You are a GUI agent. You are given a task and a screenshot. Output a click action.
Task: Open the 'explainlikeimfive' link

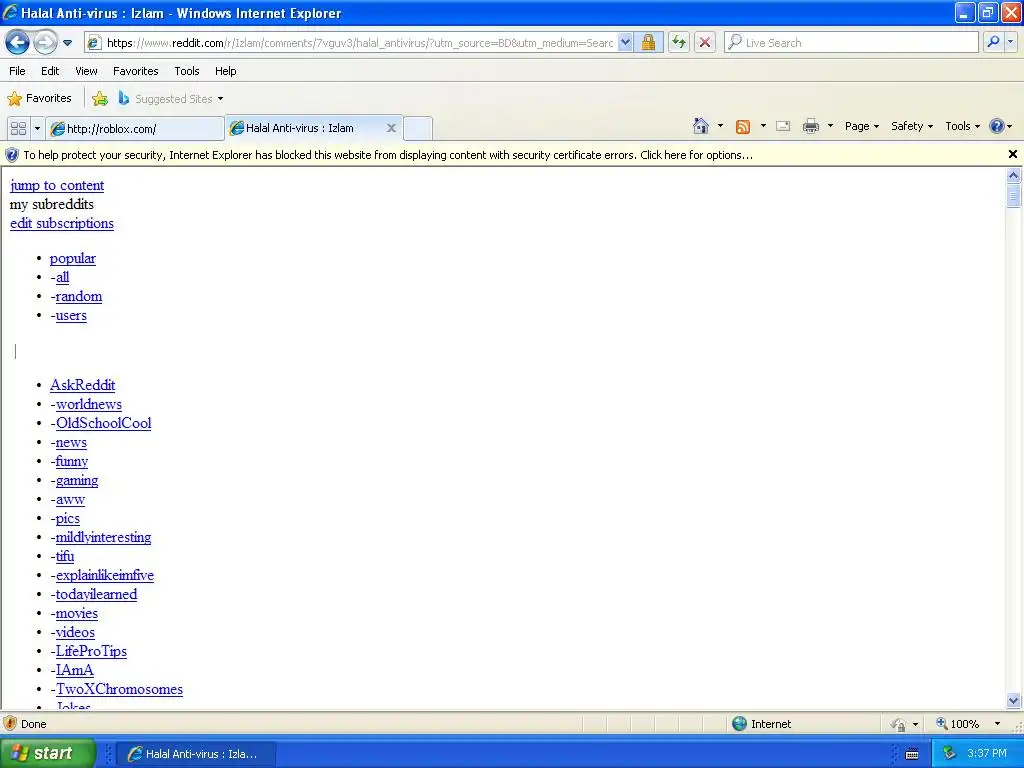tap(104, 575)
